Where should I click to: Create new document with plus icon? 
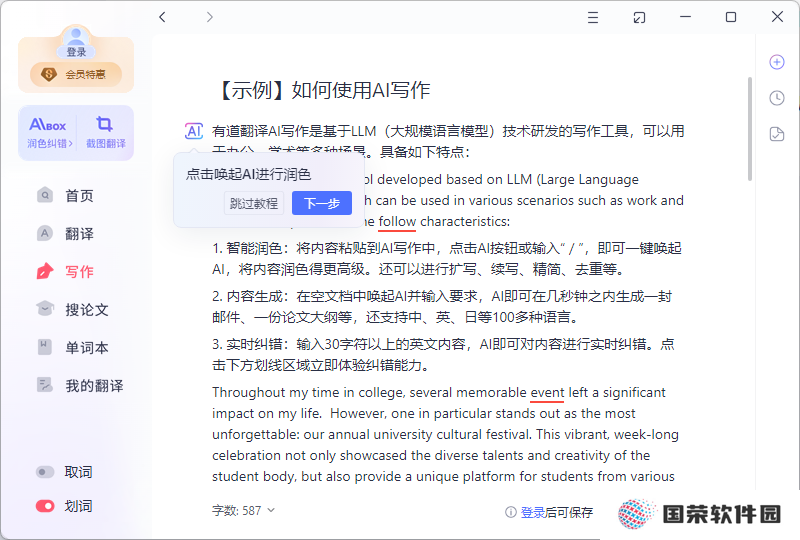(777, 62)
